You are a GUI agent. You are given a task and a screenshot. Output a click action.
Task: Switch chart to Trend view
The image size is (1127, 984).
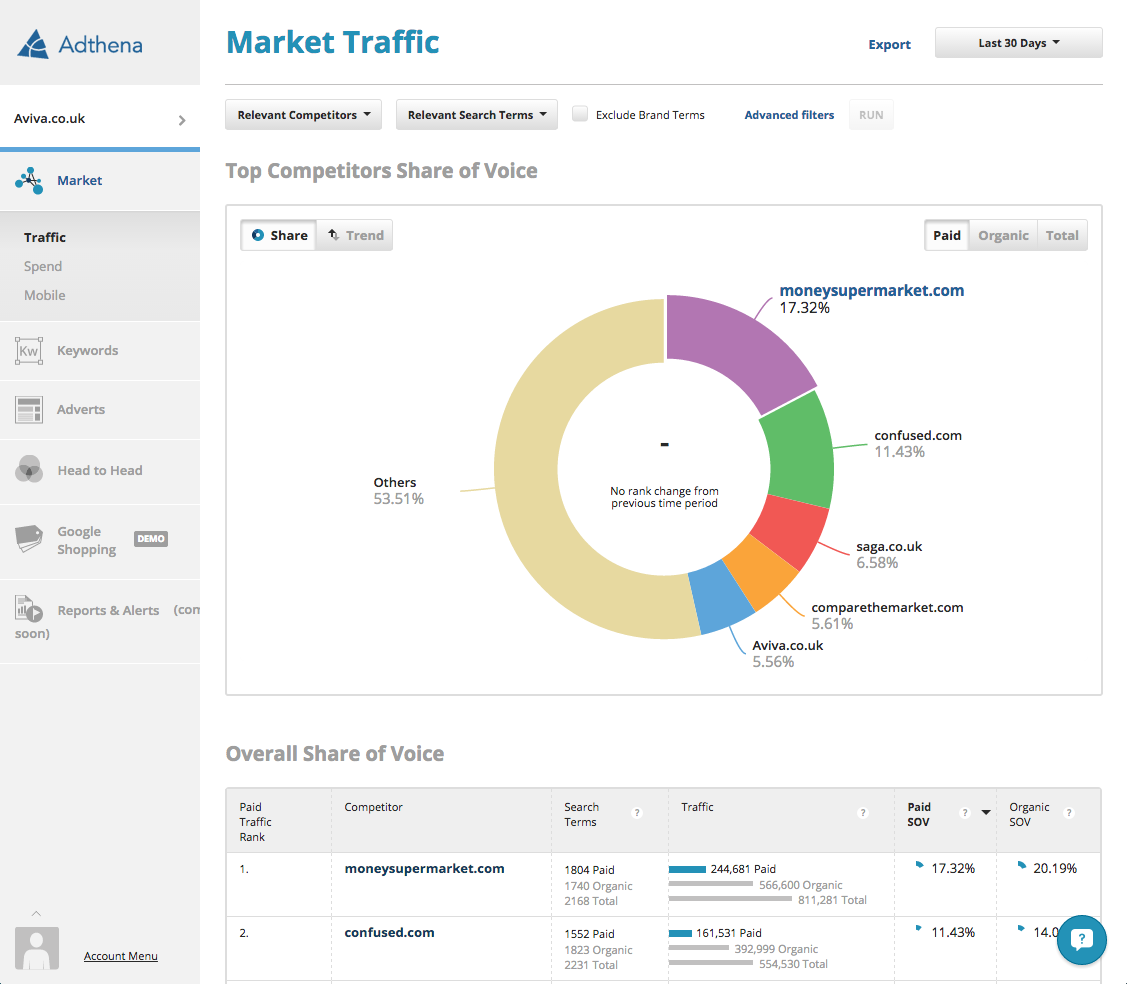point(355,235)
